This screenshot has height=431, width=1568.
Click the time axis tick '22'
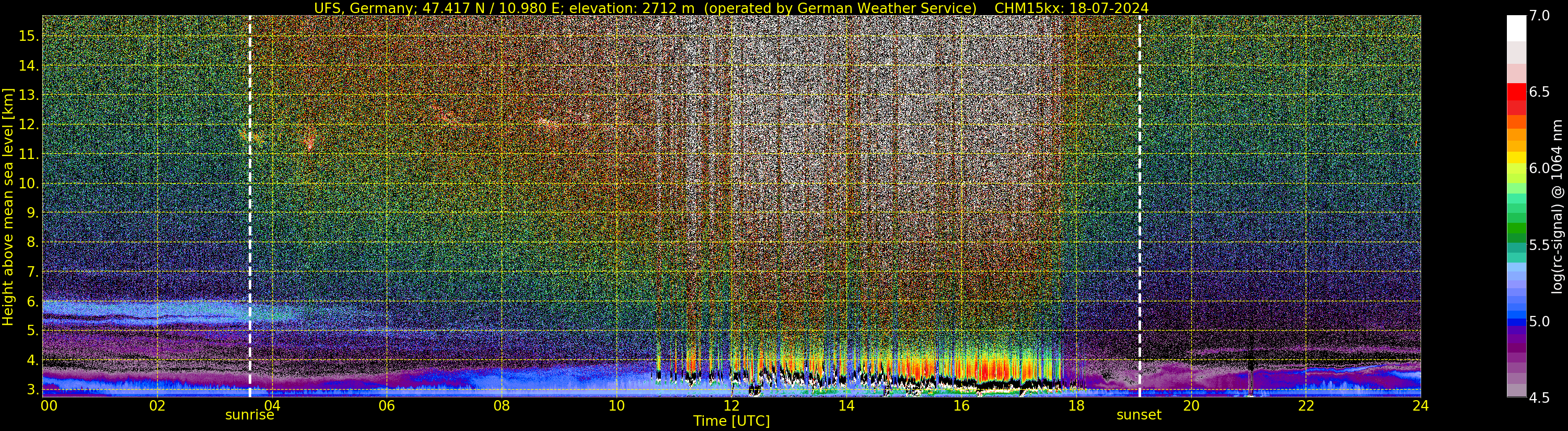tap(1306, 405)
